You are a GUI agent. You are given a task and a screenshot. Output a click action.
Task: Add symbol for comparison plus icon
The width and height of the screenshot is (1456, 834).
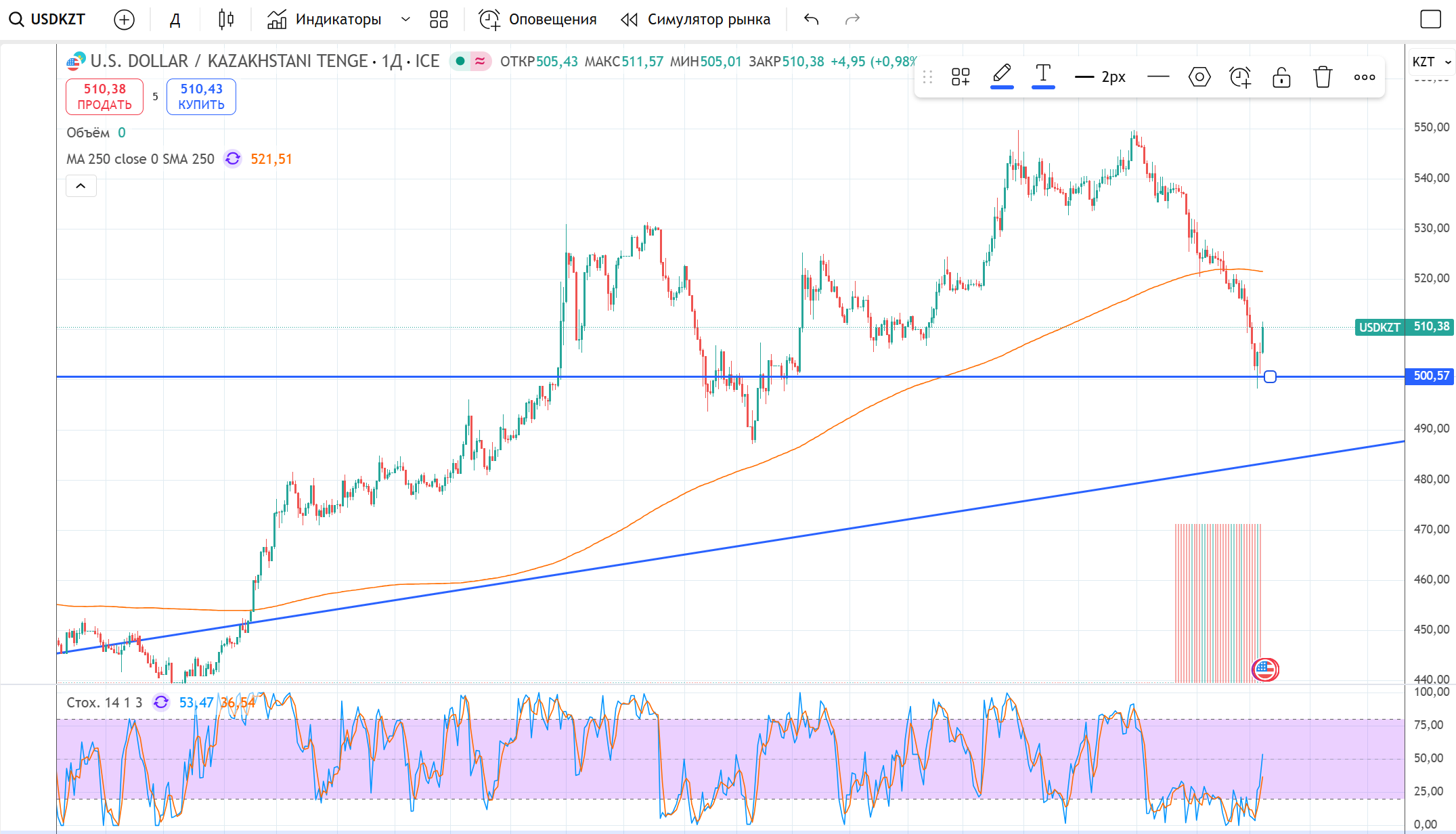pos(124,20)
